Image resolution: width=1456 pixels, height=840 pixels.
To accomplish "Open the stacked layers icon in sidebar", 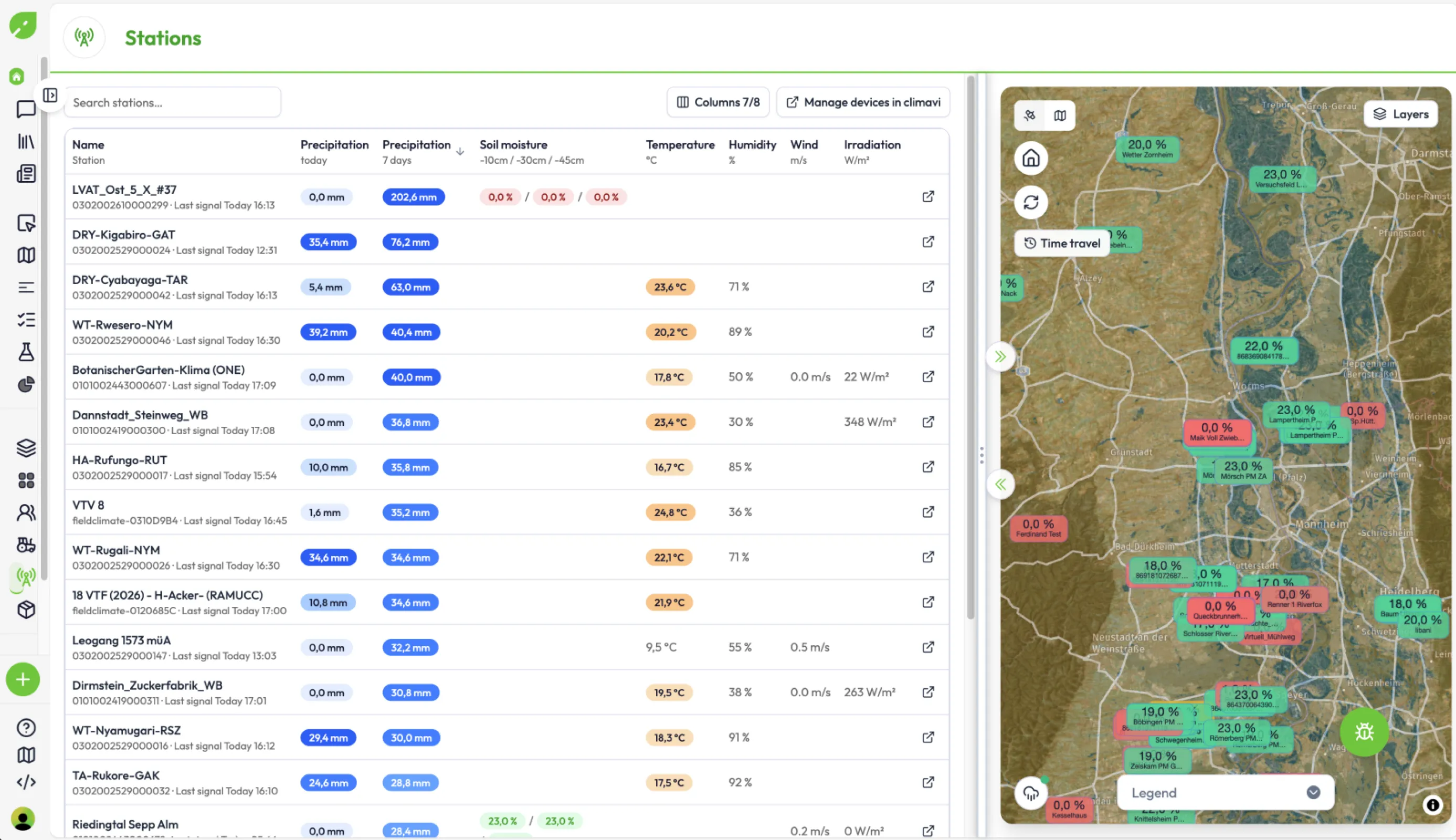I will click(x=26, y=448).
